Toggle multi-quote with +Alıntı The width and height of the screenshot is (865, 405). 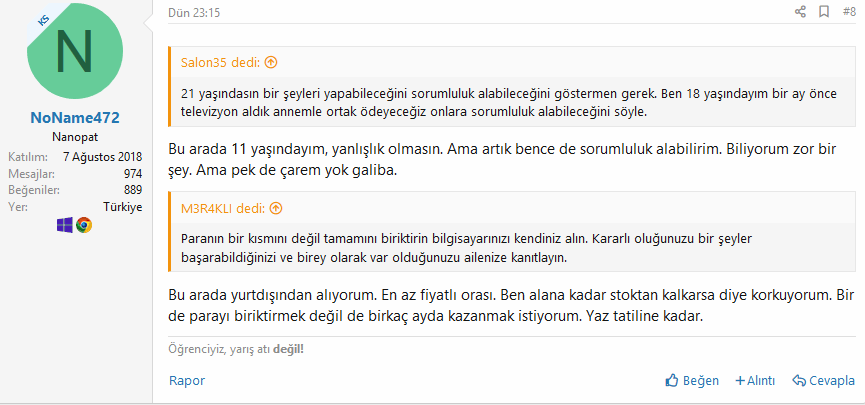tap(755, 381)
